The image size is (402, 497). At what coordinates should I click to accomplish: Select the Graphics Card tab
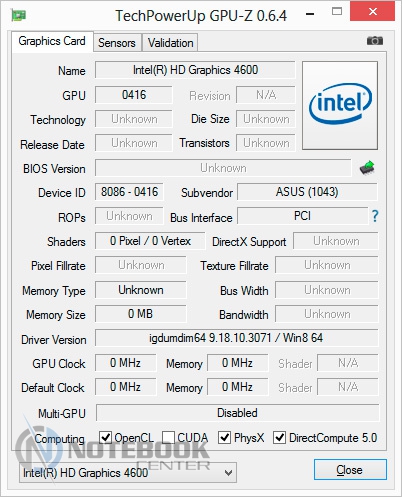tap(52, 41)
